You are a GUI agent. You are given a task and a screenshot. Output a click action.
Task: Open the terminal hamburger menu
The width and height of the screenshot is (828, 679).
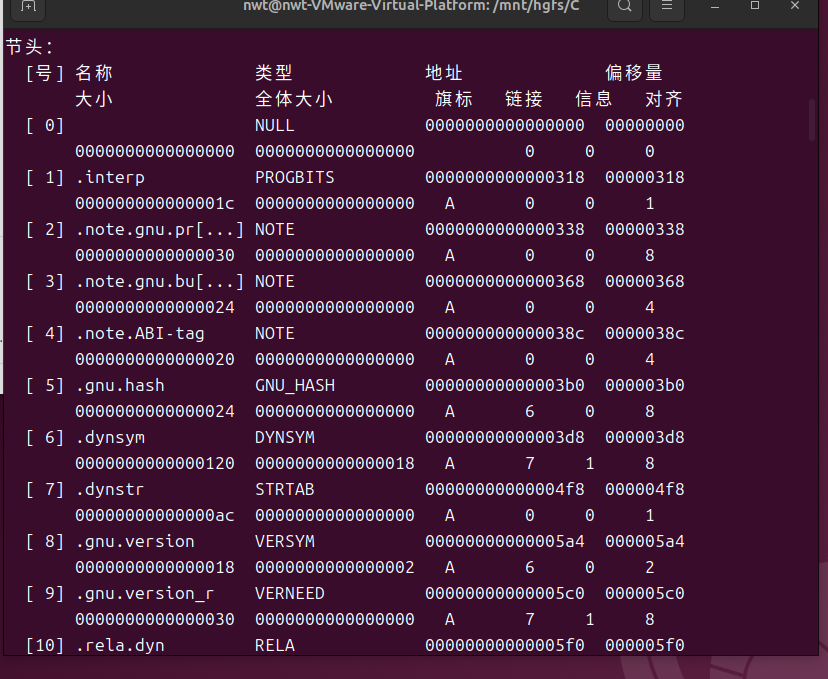667,7
